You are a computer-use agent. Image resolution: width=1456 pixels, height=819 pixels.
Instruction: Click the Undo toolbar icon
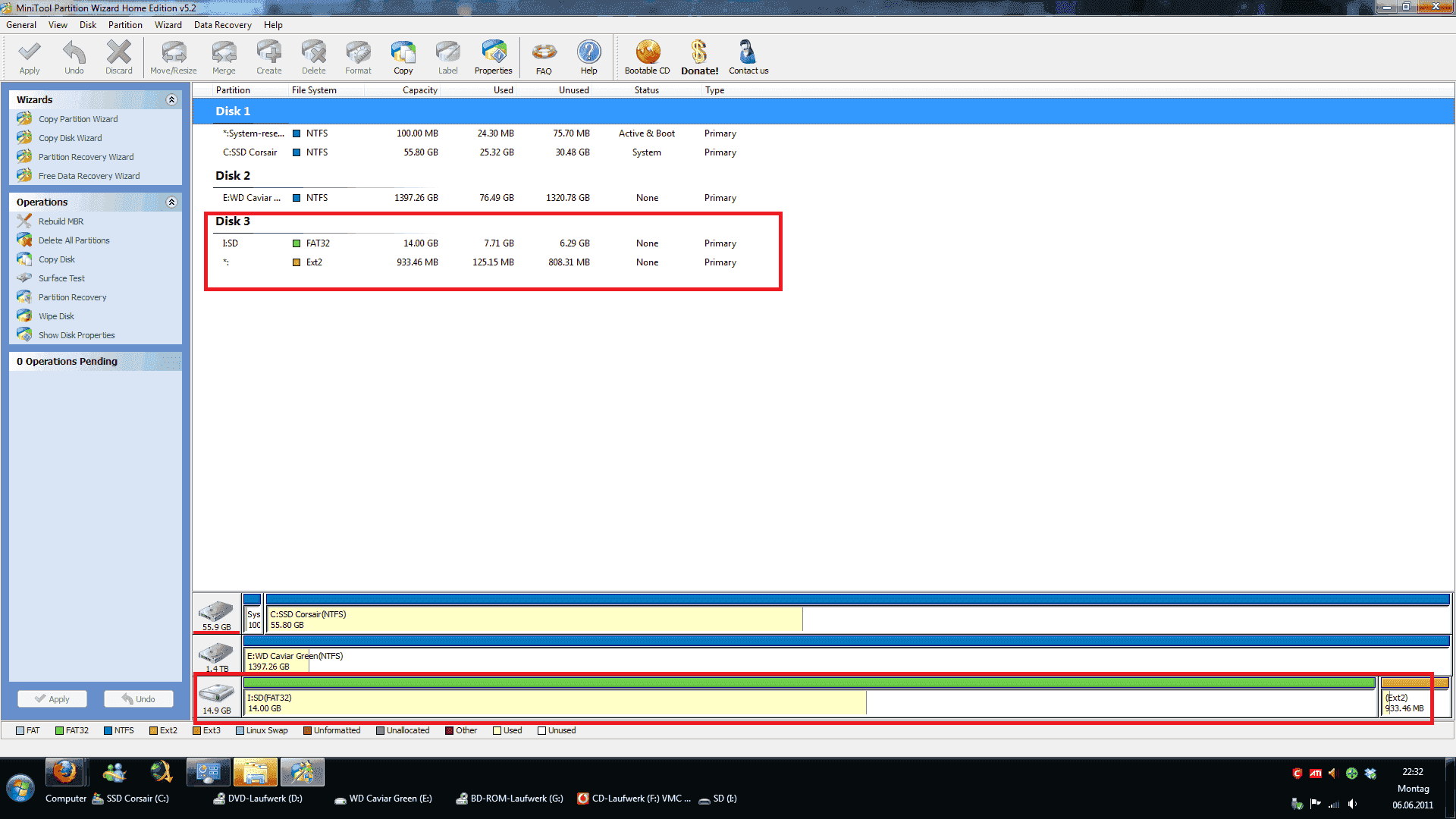tap(74, 58)
